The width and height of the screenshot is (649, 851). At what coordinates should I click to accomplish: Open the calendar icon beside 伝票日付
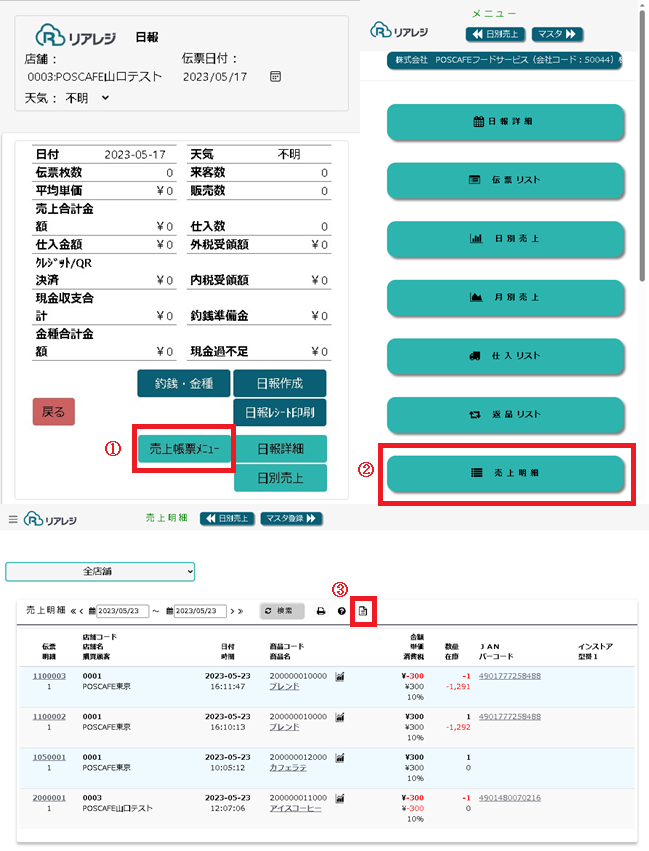275,77
